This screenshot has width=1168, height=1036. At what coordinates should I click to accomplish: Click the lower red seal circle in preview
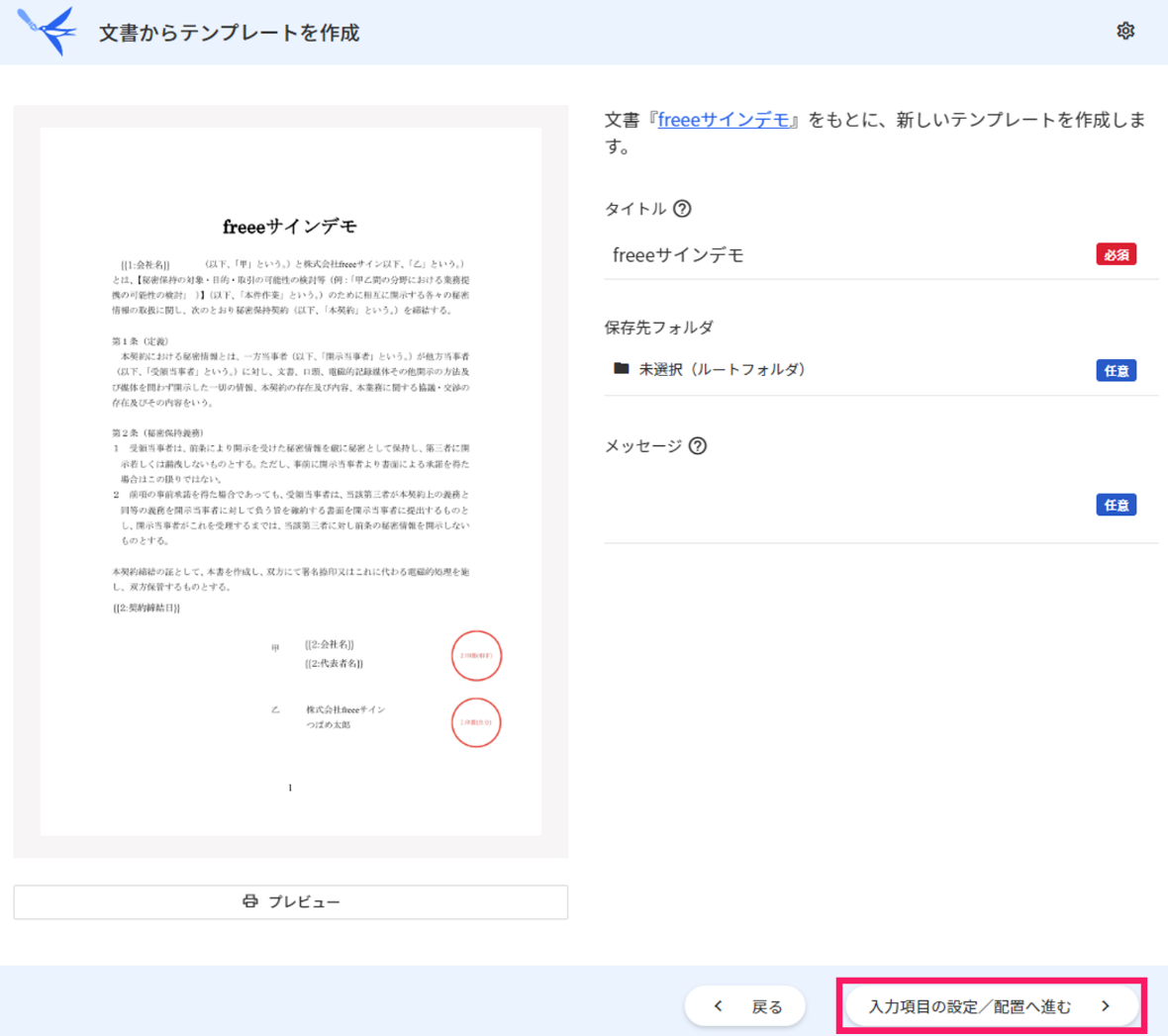coord(476,722)
